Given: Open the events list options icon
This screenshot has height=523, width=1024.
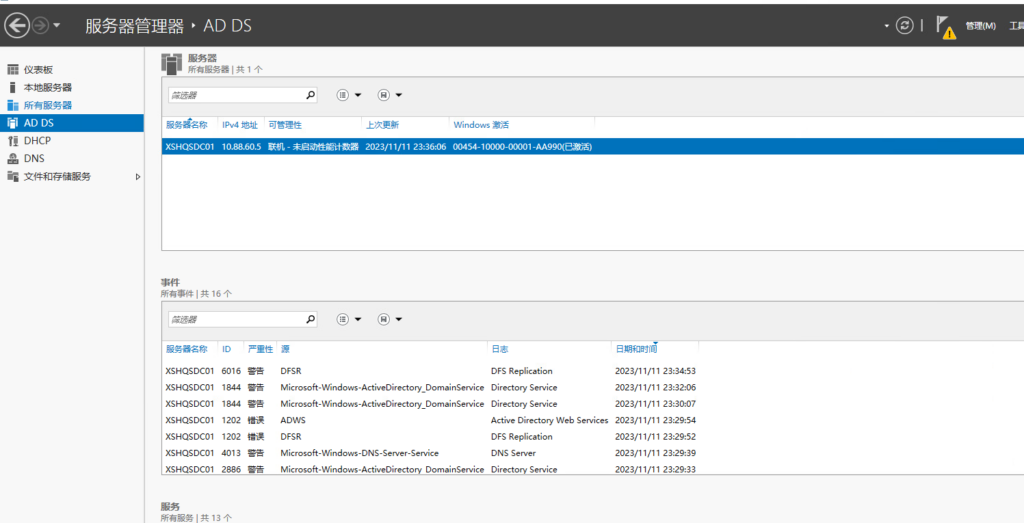Looking at the screenshot, I should point(343,319).
